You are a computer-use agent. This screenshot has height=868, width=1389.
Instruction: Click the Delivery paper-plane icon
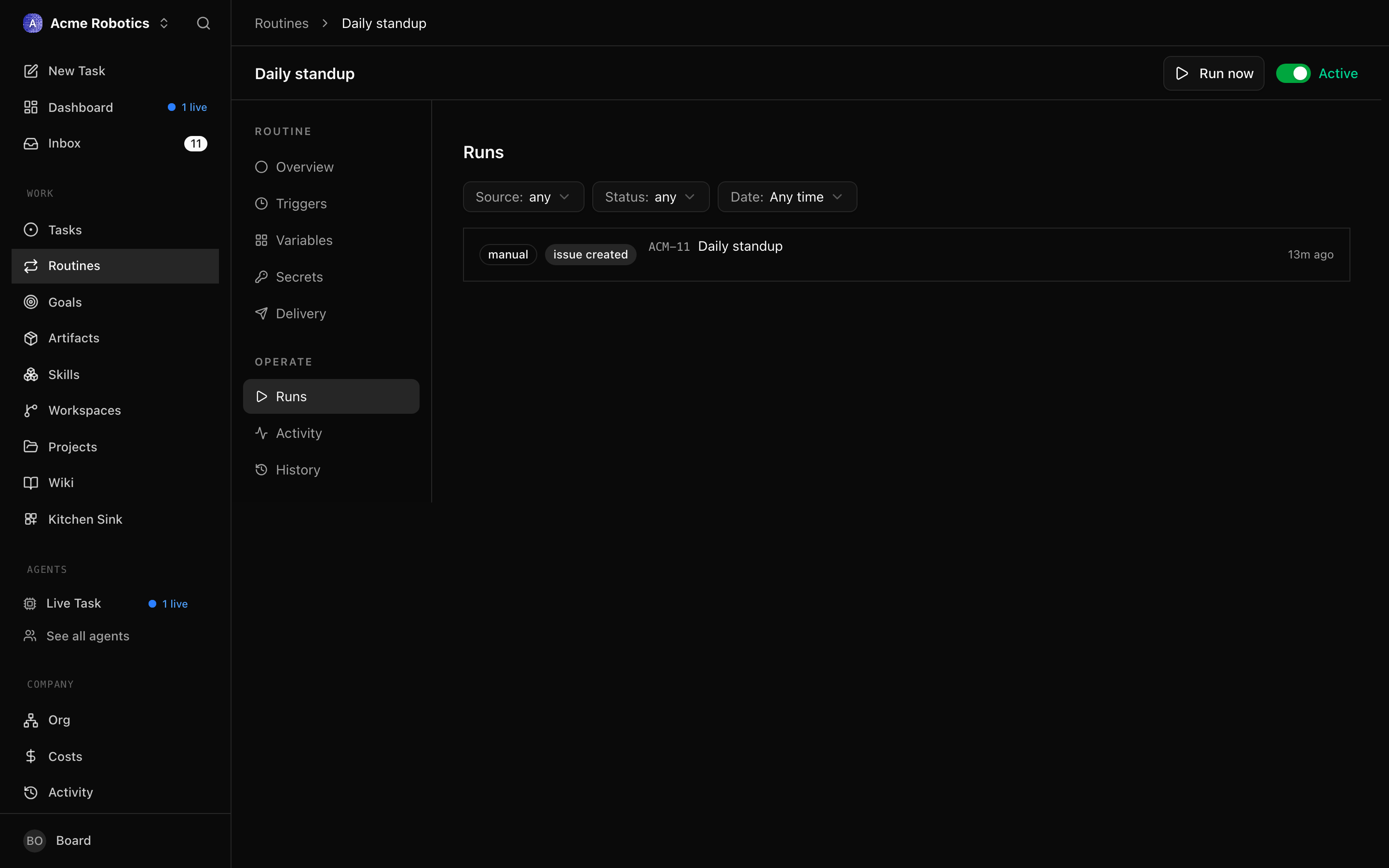(x=261, y=313)
